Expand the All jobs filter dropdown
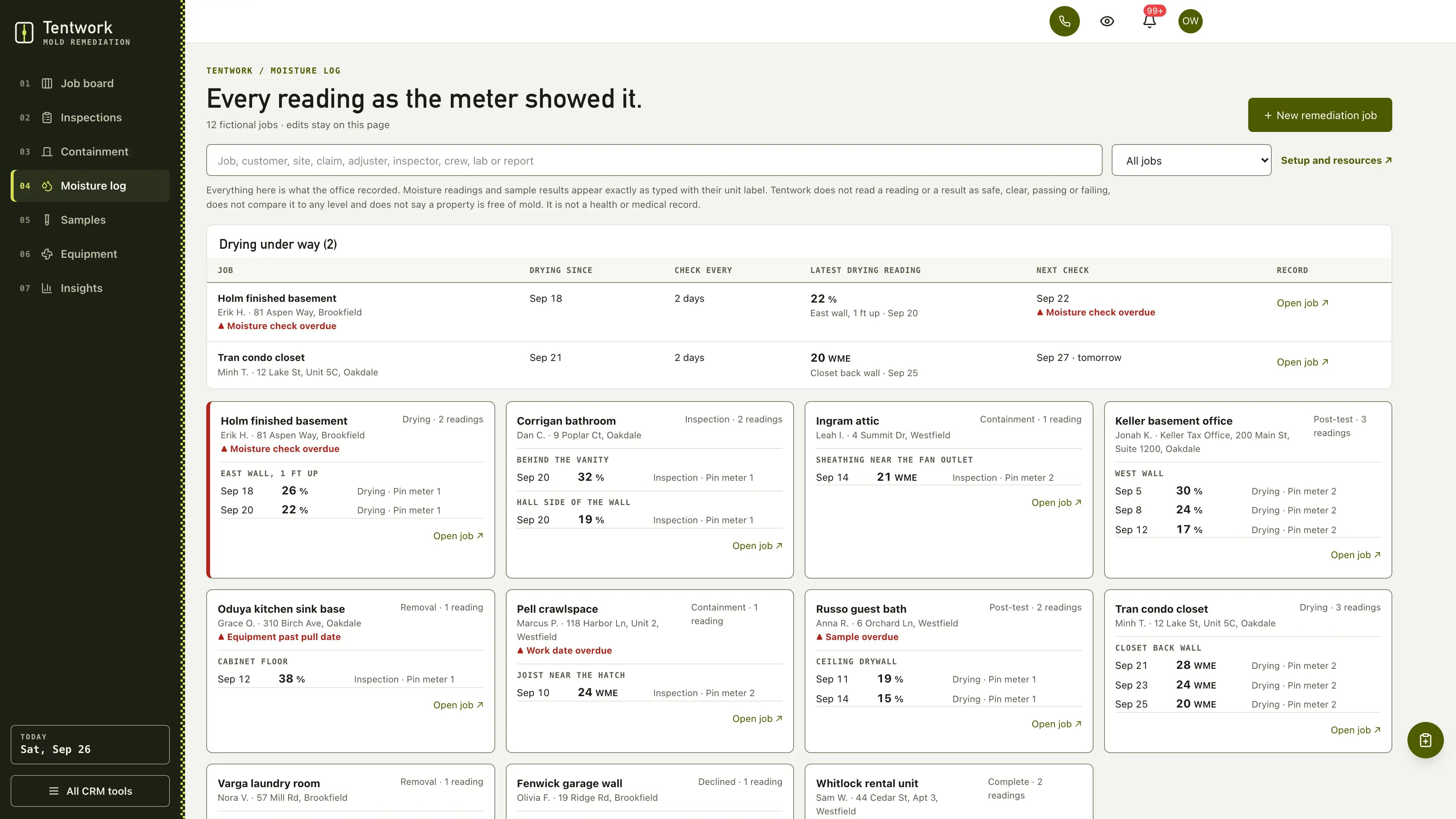The height and width of the screenshot is (819, 1456). [1191, 160]
